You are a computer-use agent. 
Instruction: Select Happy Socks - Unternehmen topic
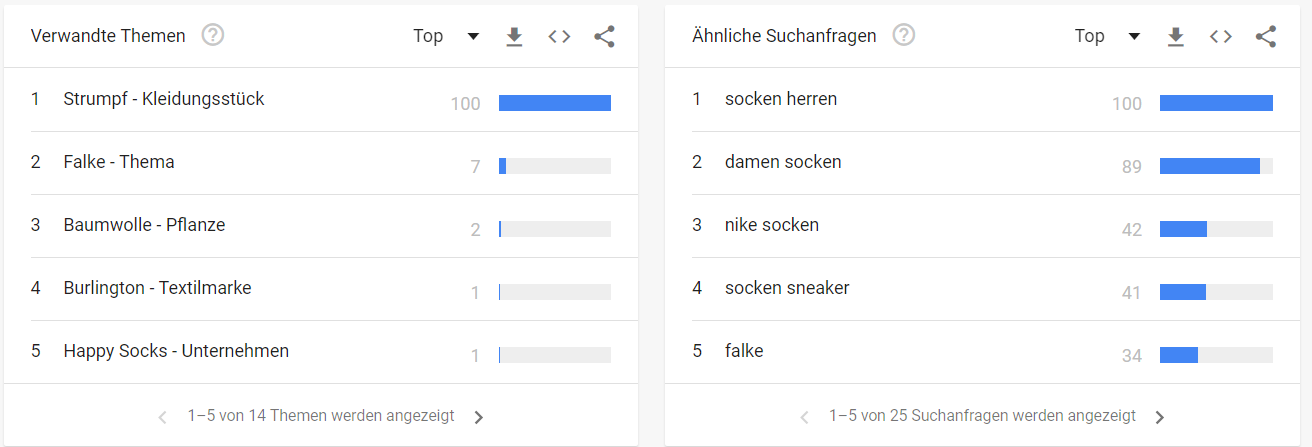(176, 351)
